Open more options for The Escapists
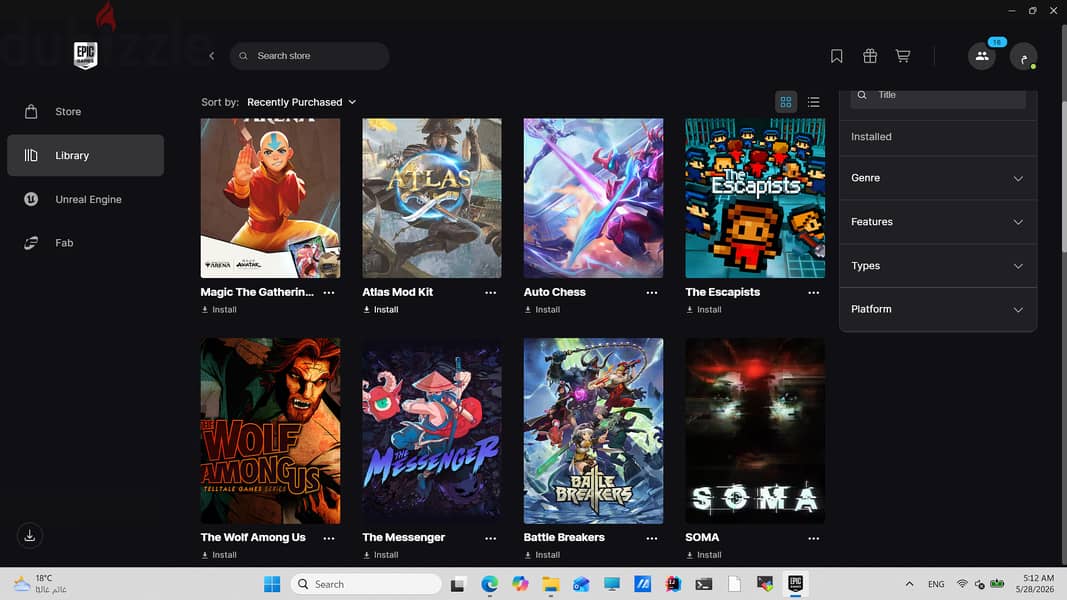1067x600 pixels. click(814, 293)
